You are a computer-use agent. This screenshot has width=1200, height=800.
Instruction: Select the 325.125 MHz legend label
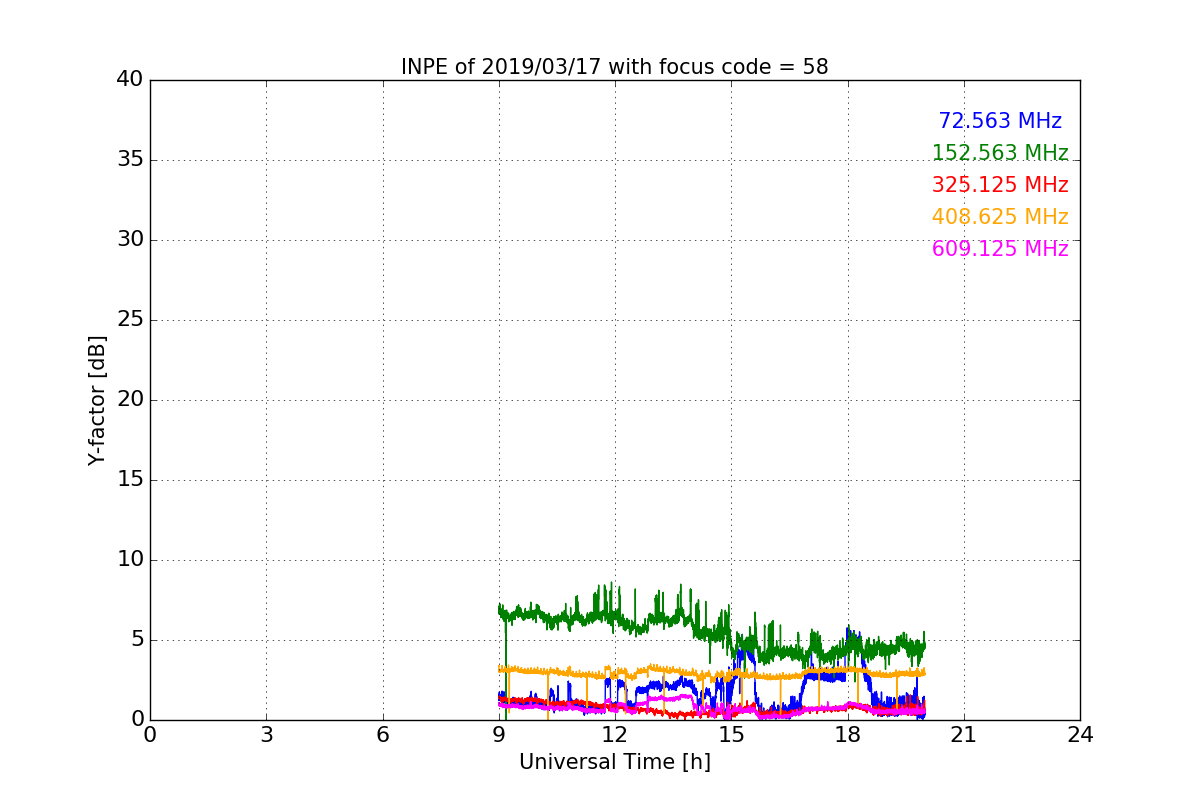pyautogui.click(x=1000, y=185)
